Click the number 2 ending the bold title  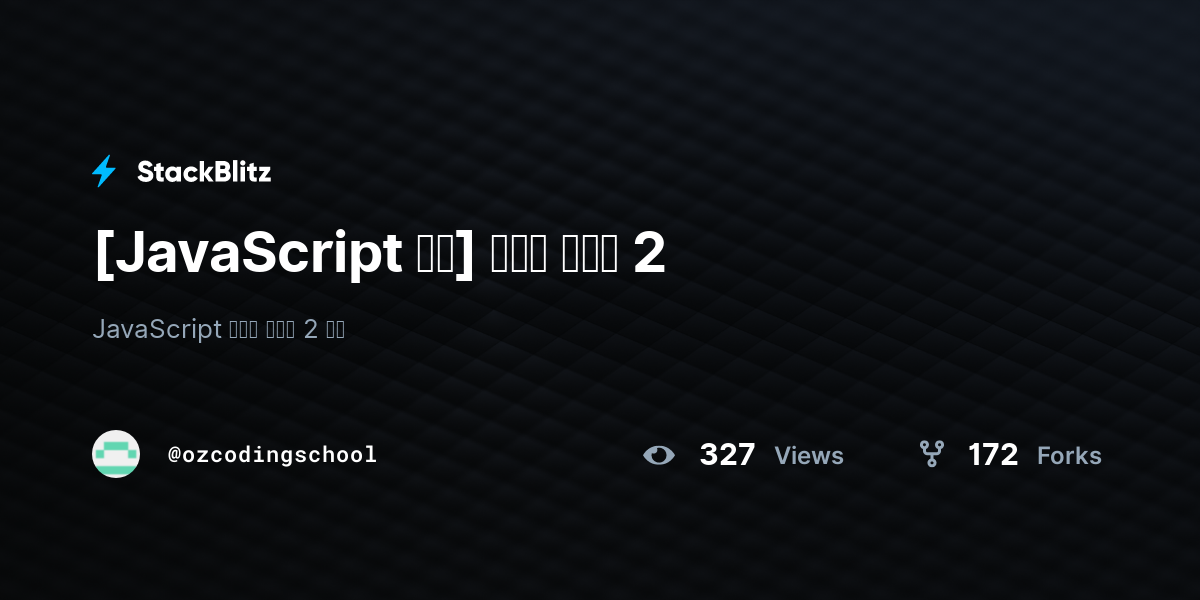tap(649, 255)
